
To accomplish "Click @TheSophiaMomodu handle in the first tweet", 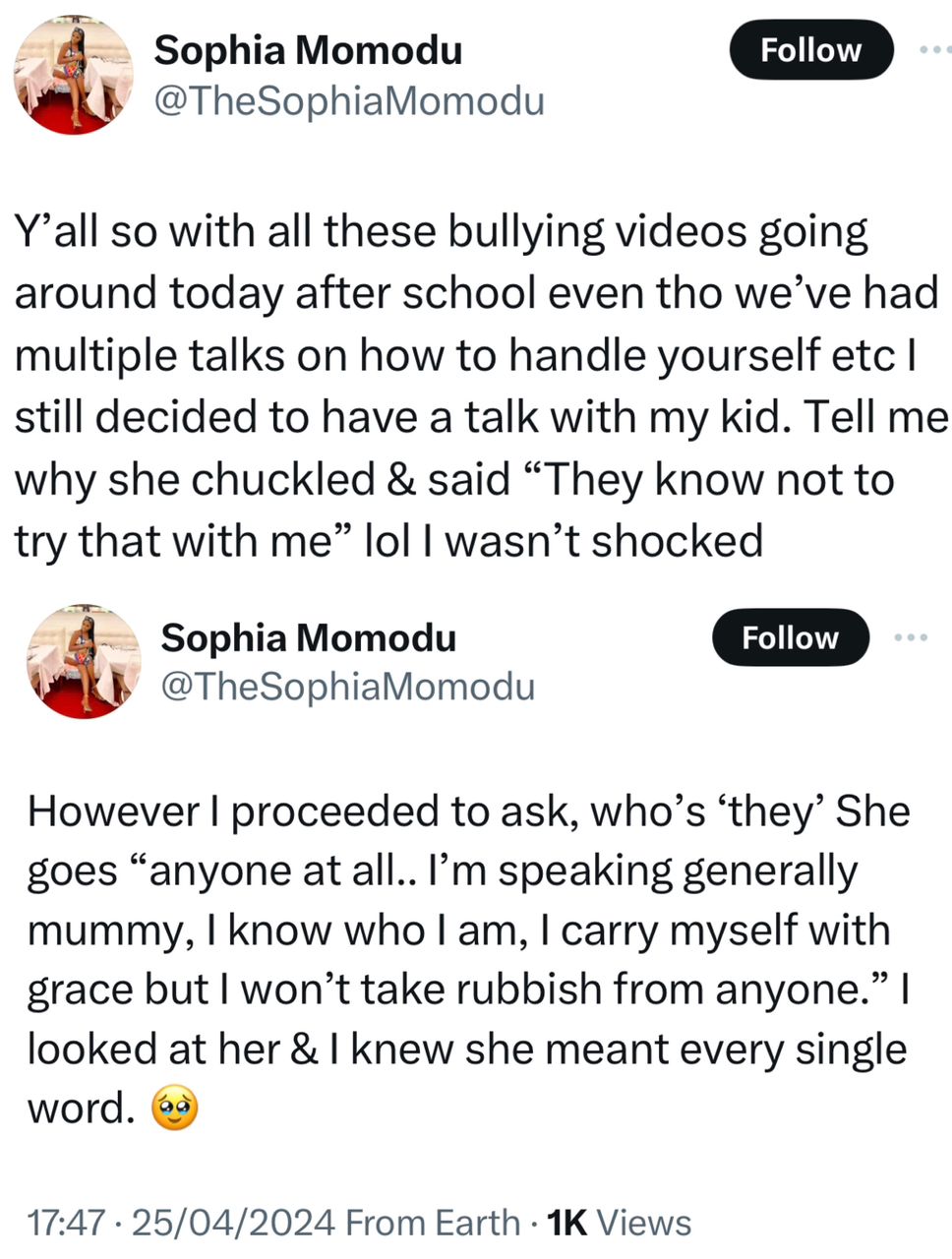I will point(348,100).
